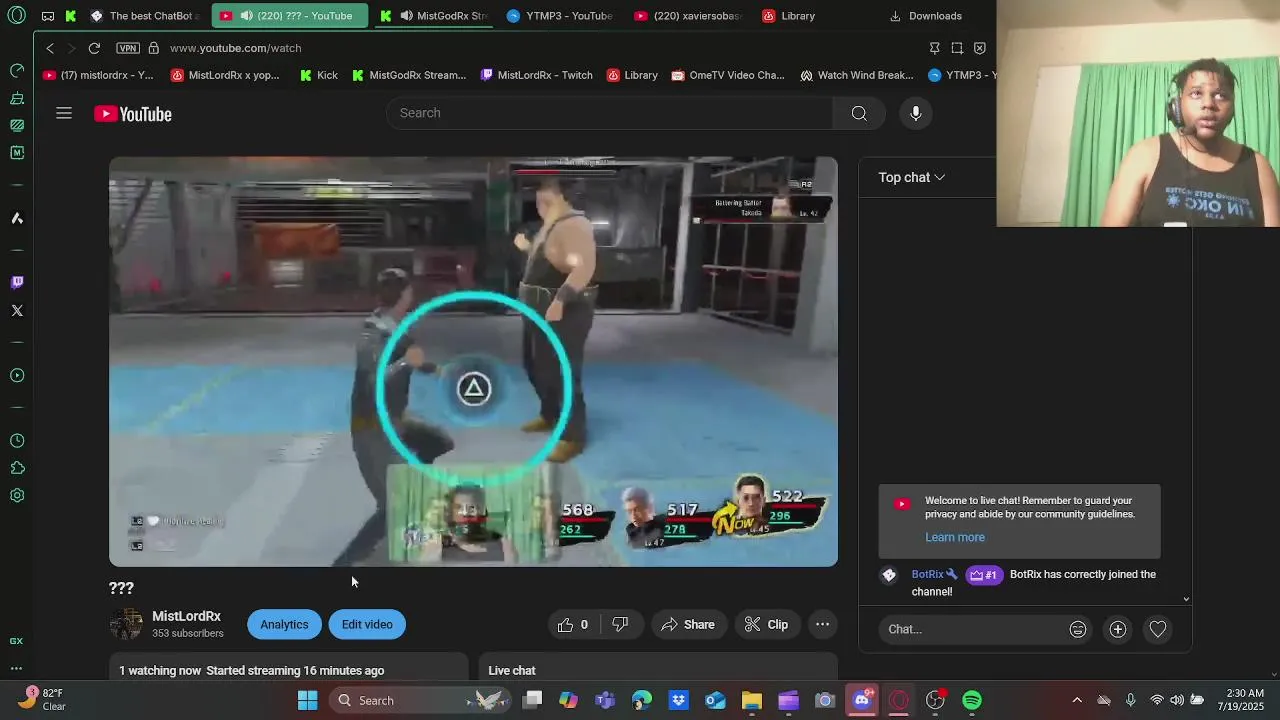Screen dimensions: 1280x720
Task: Open the weather widget 82°F Clear
Action: coord(42,699)
